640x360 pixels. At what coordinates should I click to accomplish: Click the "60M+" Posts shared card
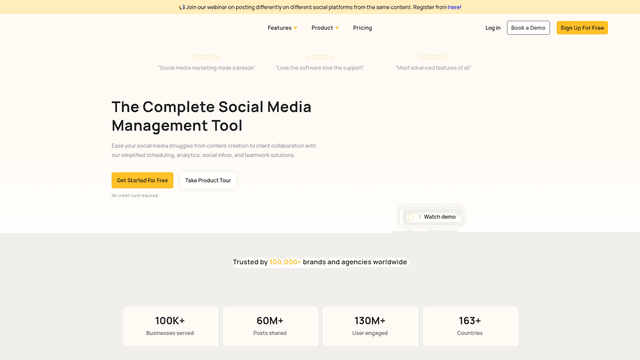pyautogui.click(x=270, y=327)
